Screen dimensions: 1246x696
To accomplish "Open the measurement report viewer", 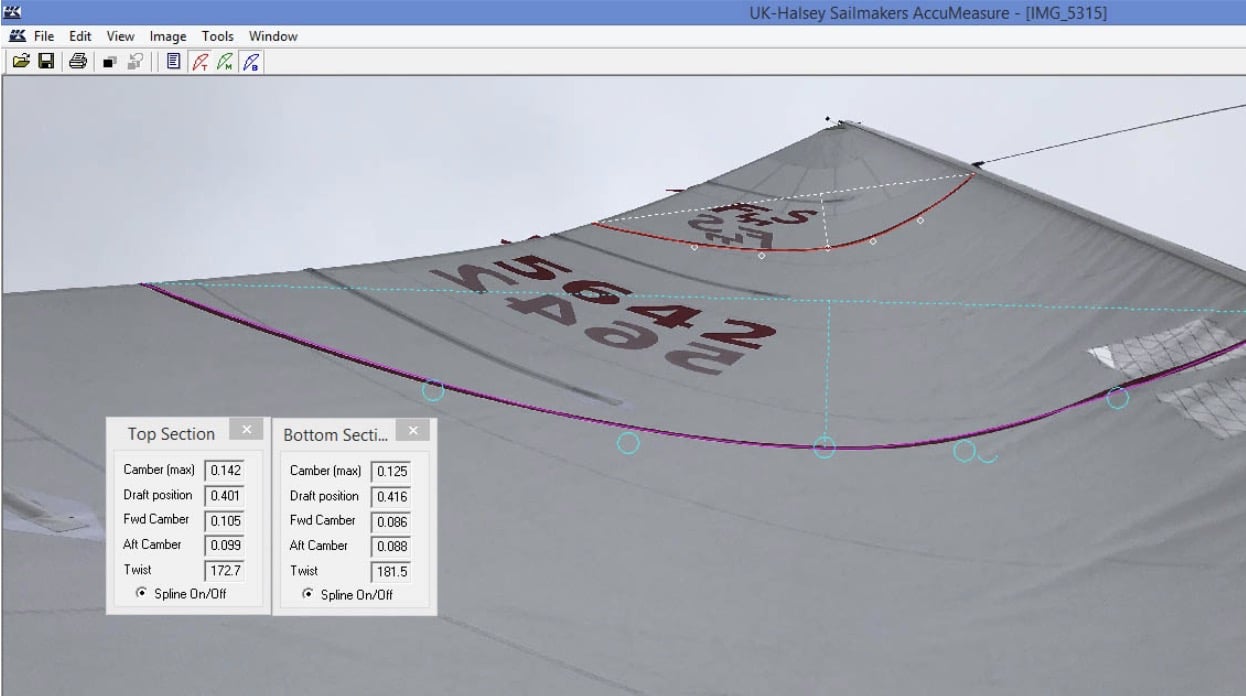I will [172, 61].
